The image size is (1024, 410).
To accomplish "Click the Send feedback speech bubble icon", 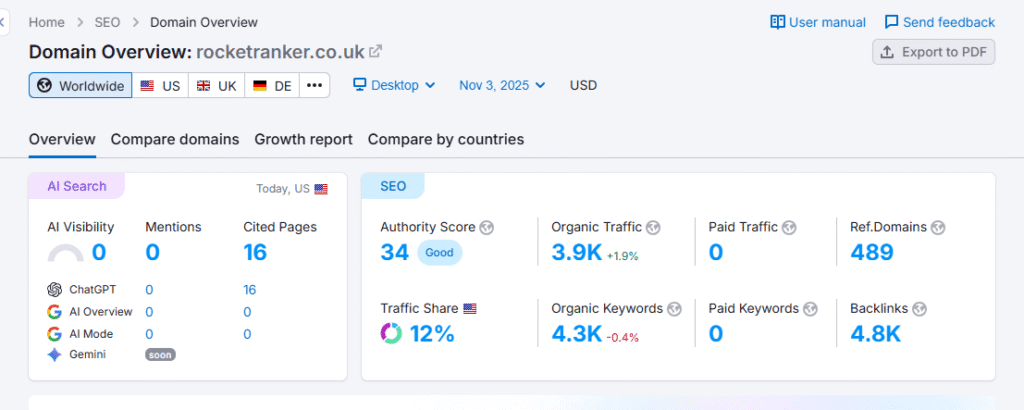I will 891,22.
